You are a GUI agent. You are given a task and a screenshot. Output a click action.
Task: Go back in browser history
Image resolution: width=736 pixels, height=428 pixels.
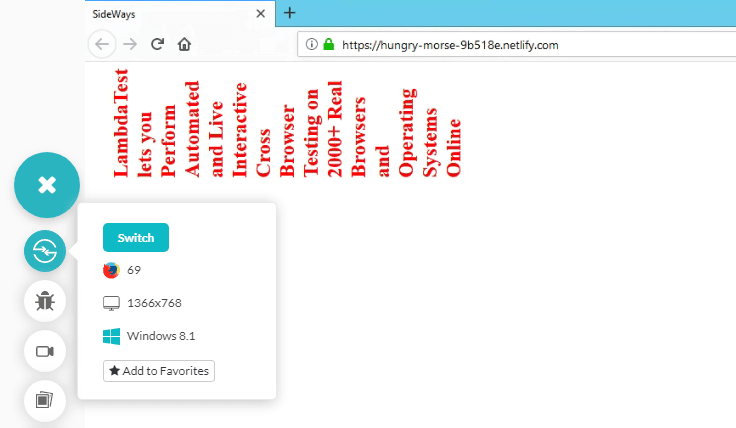102,44
